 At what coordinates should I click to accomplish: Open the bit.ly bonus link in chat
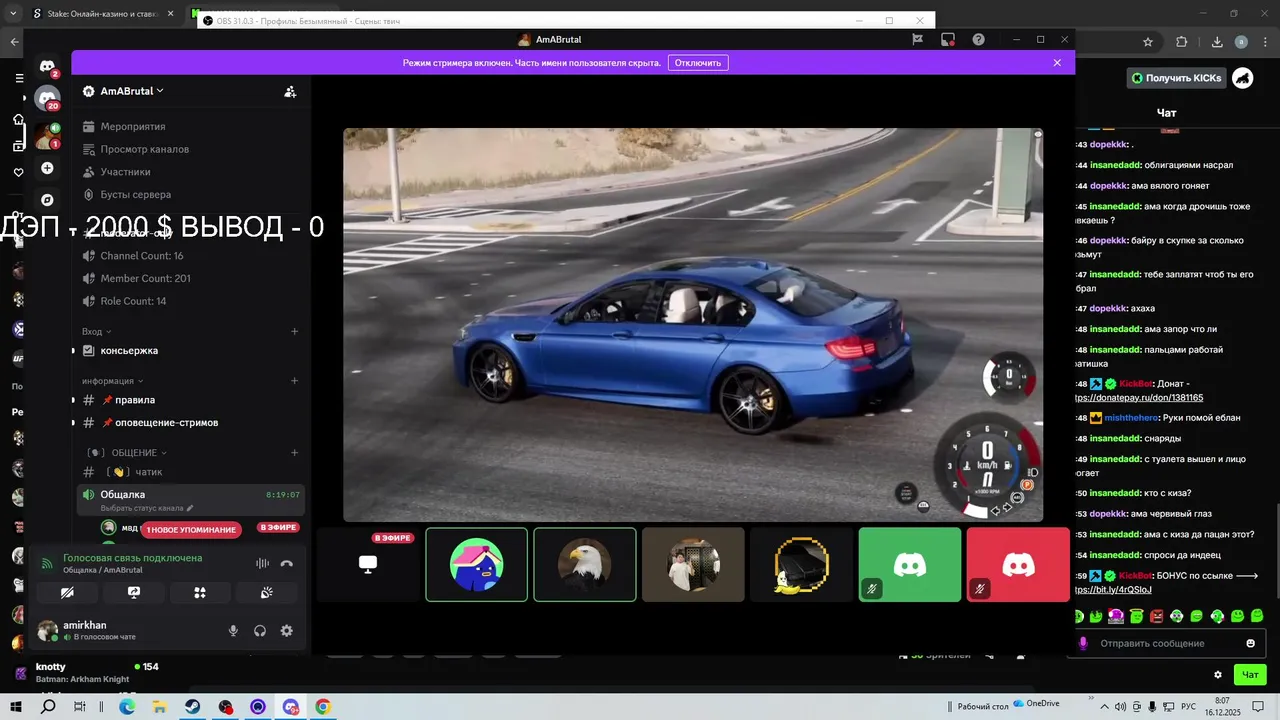click(x=1113, y=589)
